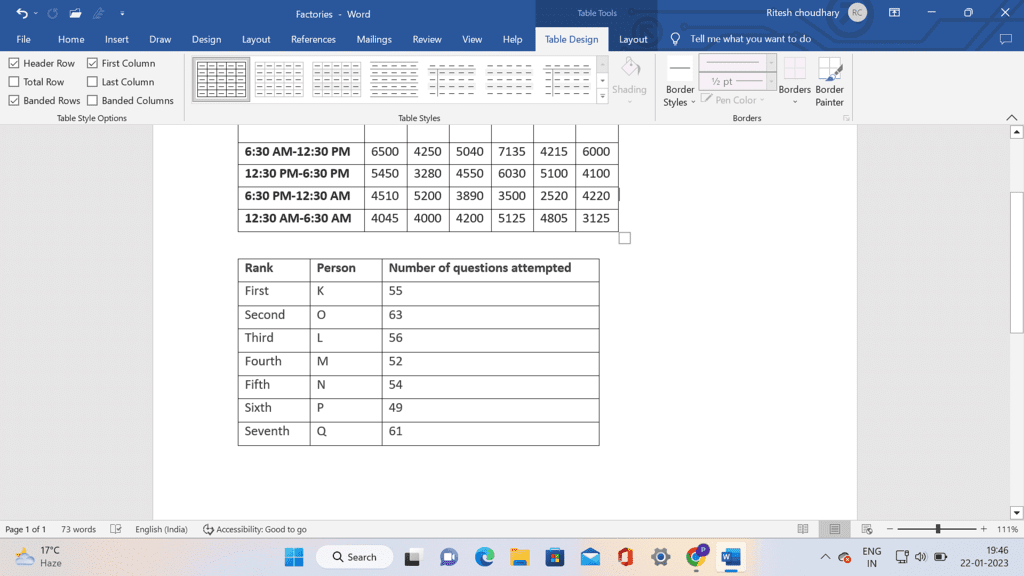Screen dimensions: 1024x576
Task: Open Borders dialog launcher
Action: point(846,118)
